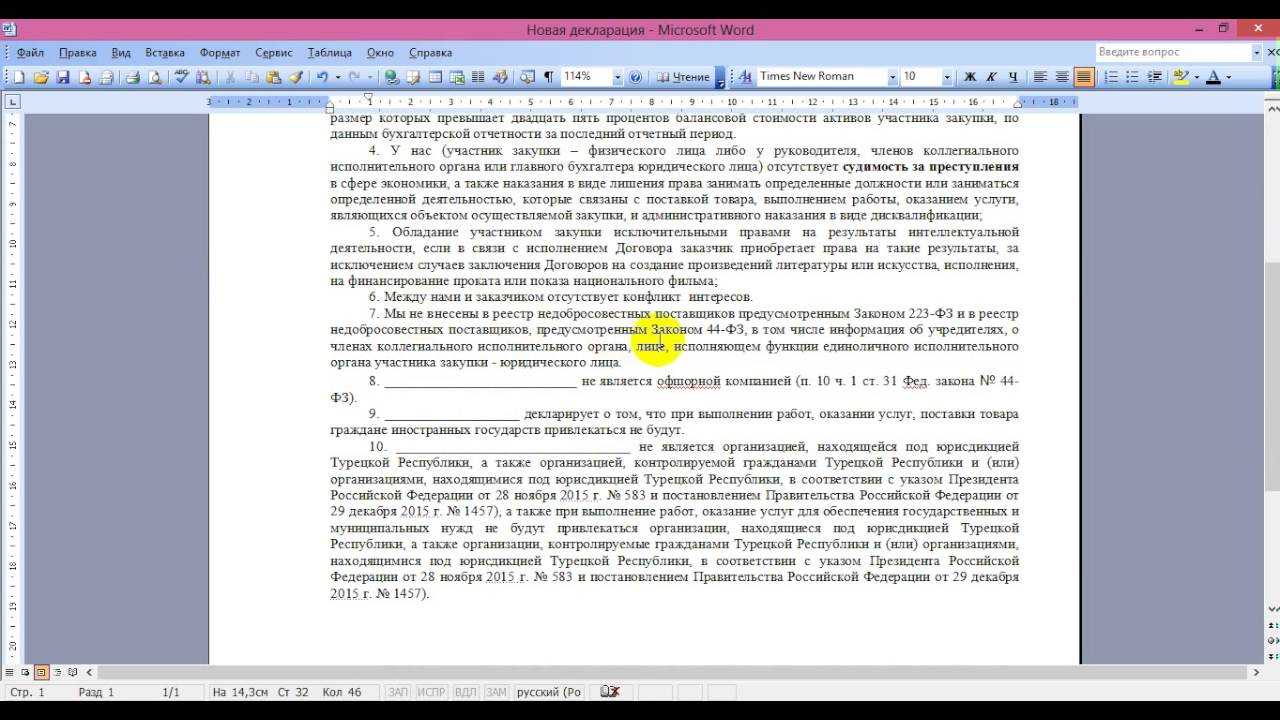Screen dimensions: 1280x720
Task: Save the document with the floppy icon
Action: click(x=63, y=77)
